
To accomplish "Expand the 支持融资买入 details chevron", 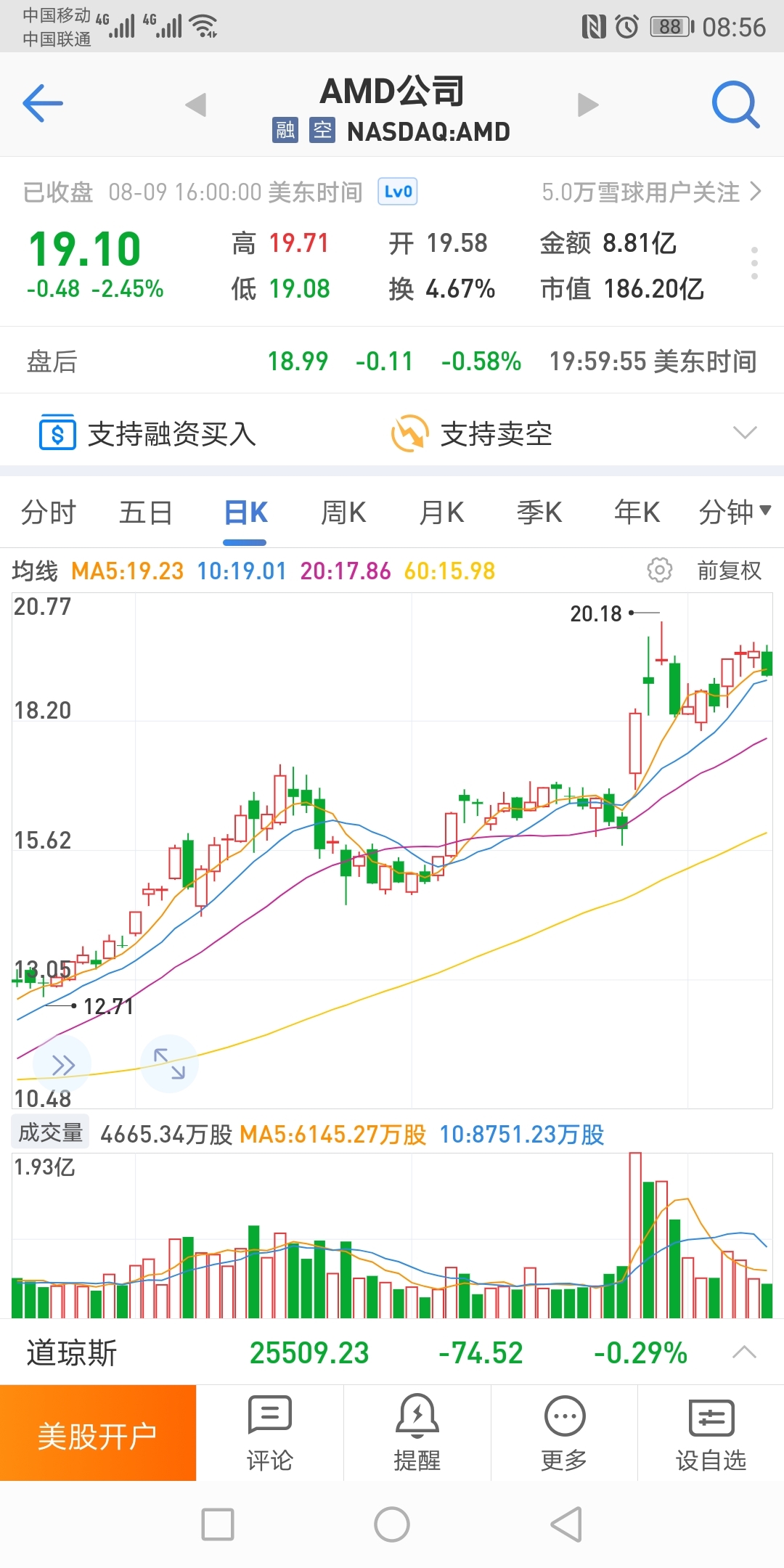I will [x=745, y=433].
